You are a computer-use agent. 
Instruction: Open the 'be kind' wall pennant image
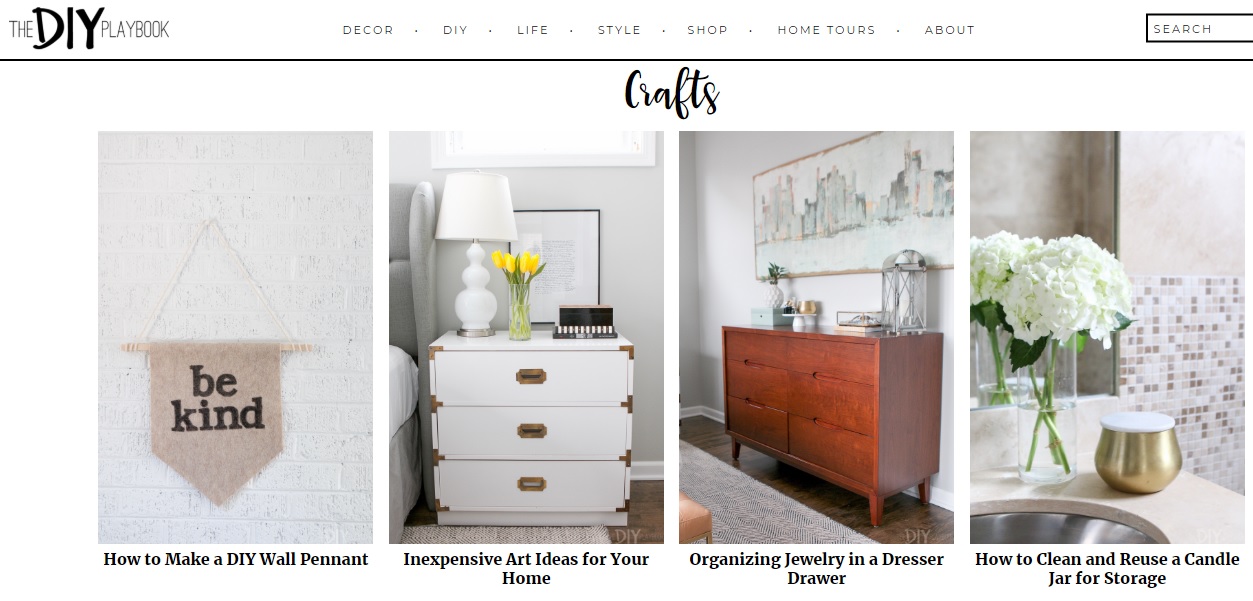coord(235,337)
